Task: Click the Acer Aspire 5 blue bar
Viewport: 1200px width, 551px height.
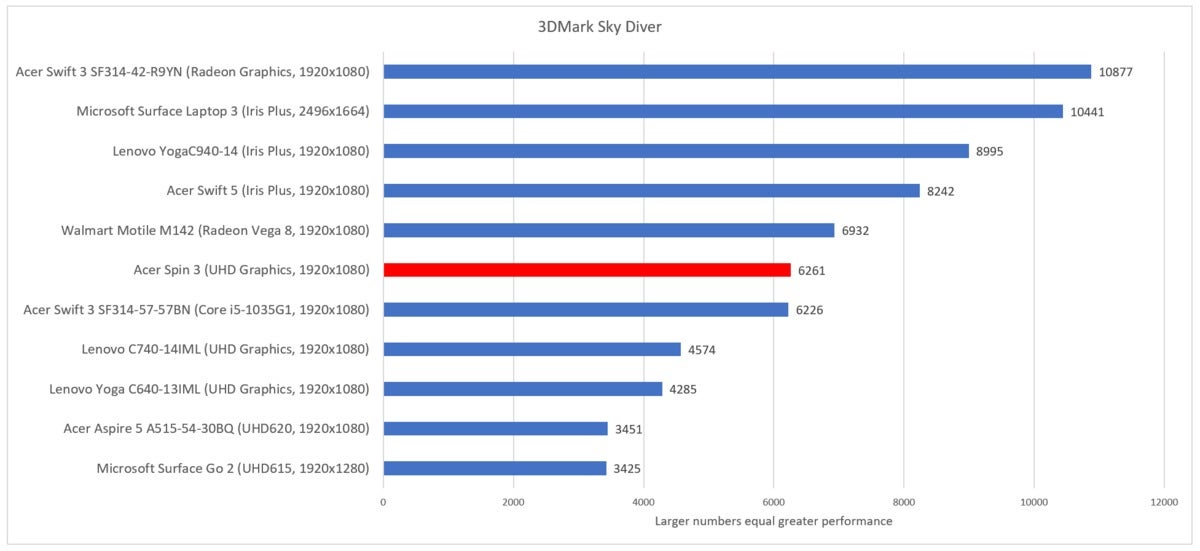Action: click(496, 428)
